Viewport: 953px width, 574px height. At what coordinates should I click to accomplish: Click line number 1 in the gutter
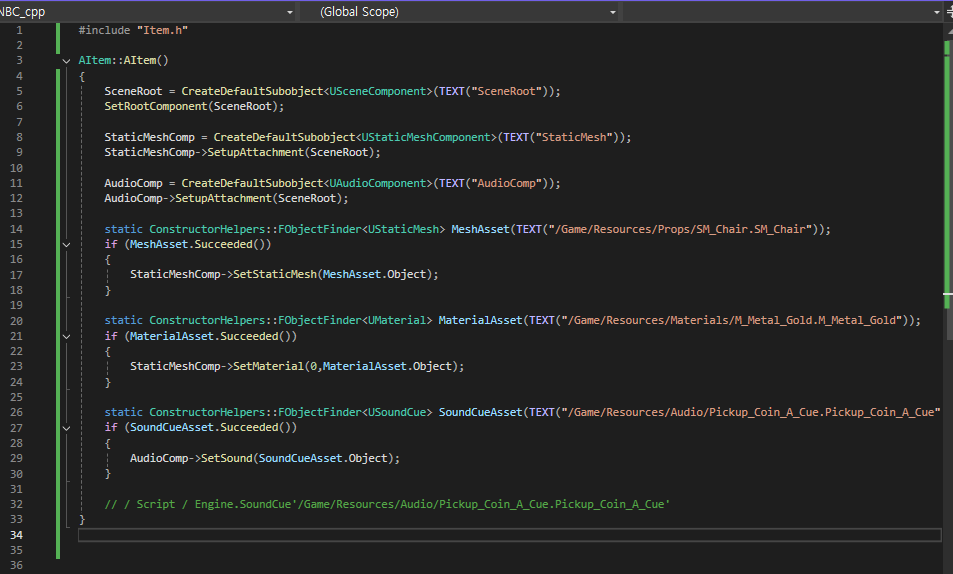[19, 30]
